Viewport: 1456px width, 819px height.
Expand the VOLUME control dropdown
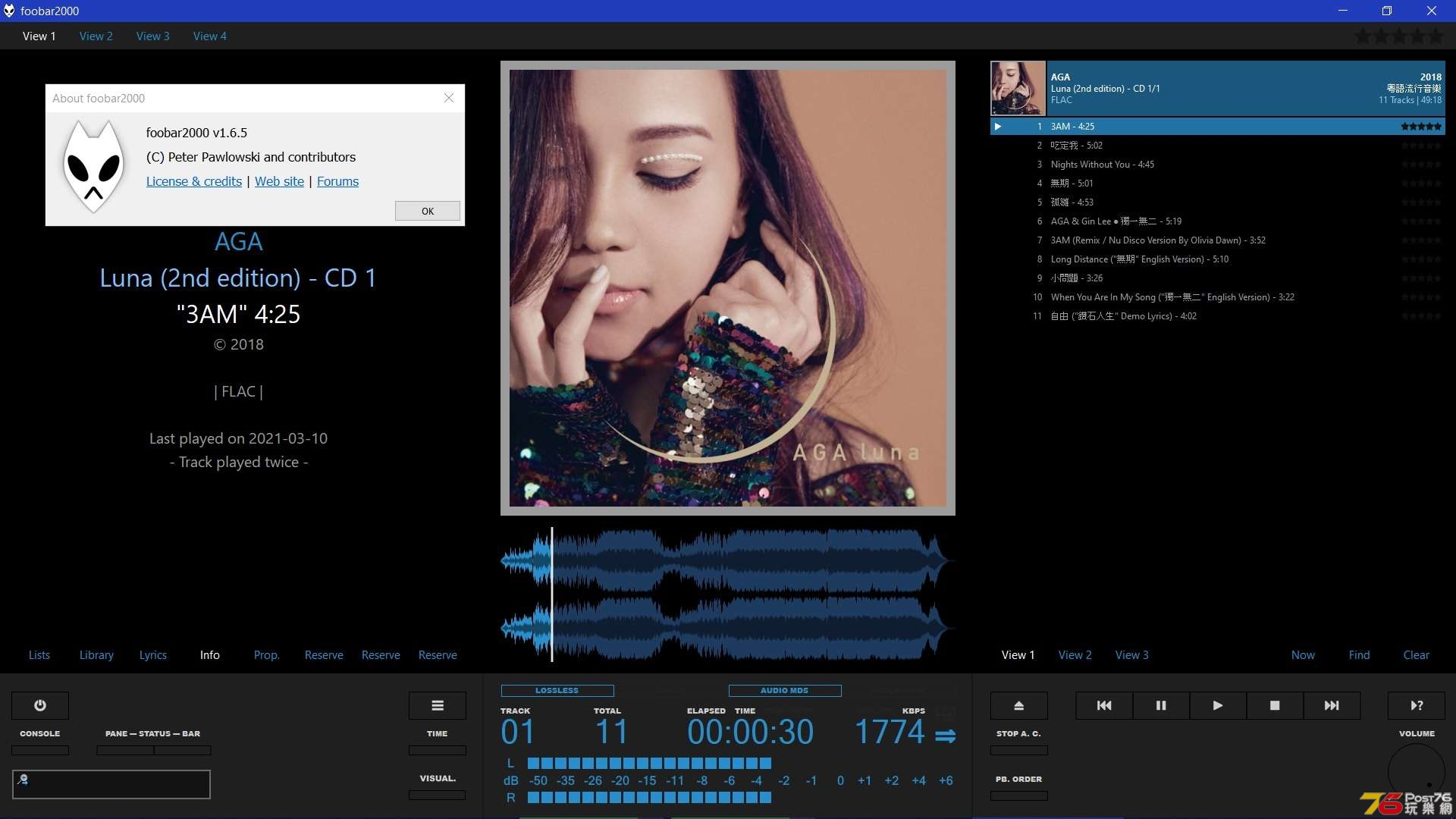(x=1416, y=733)
